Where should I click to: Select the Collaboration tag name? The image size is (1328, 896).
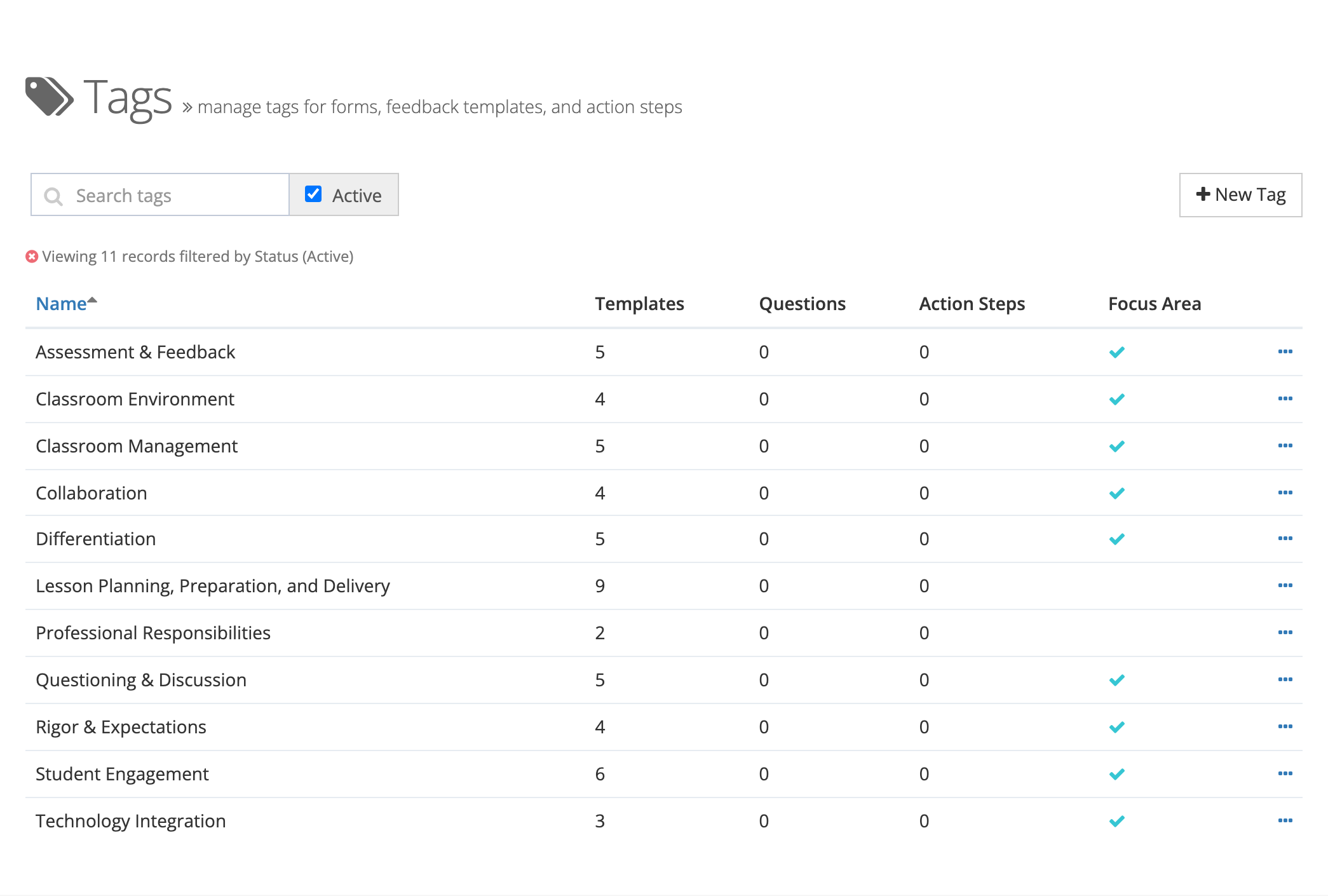(91, 493)
